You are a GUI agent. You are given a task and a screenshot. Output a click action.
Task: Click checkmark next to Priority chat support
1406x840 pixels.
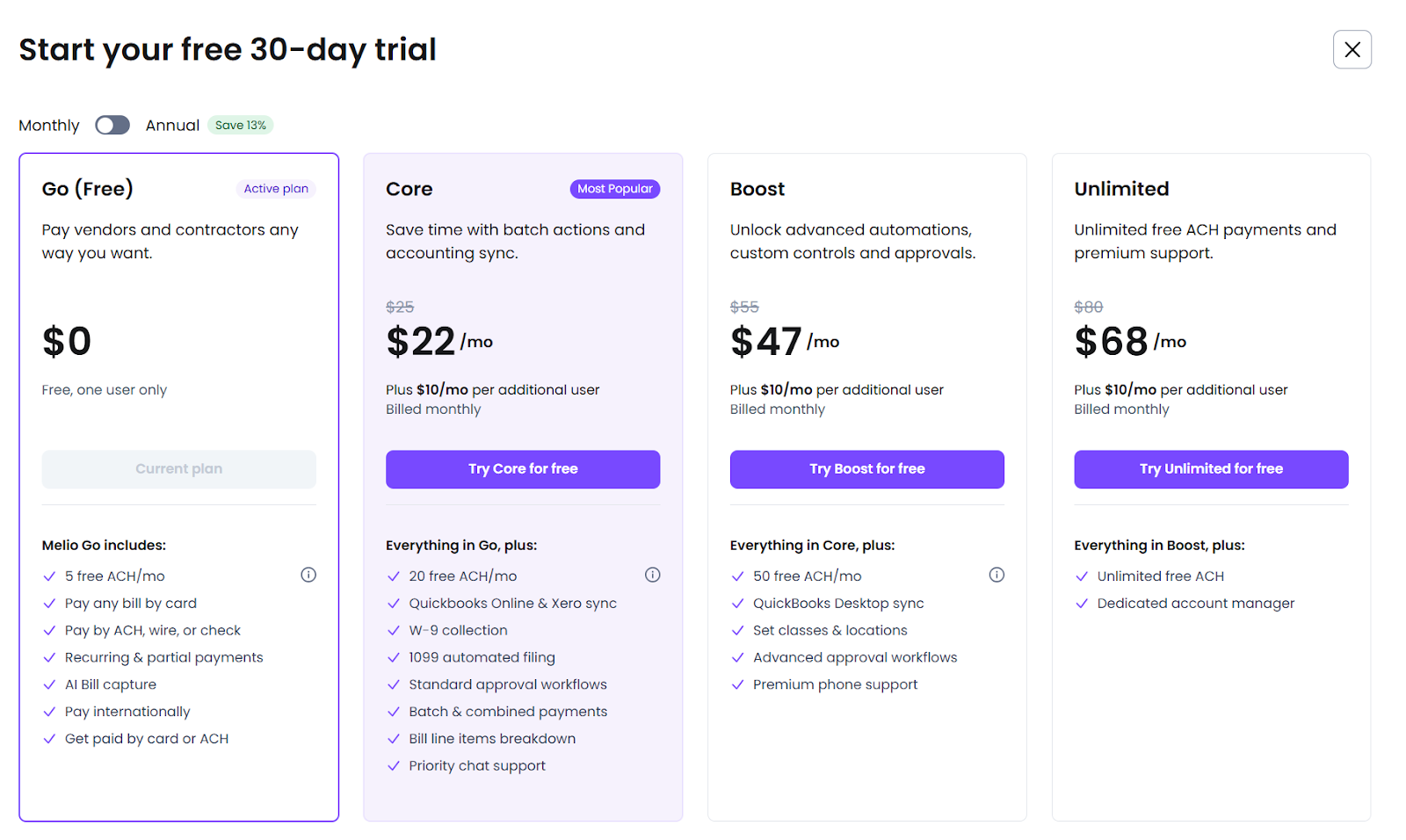pyautogui.click(x=394, y=766)
